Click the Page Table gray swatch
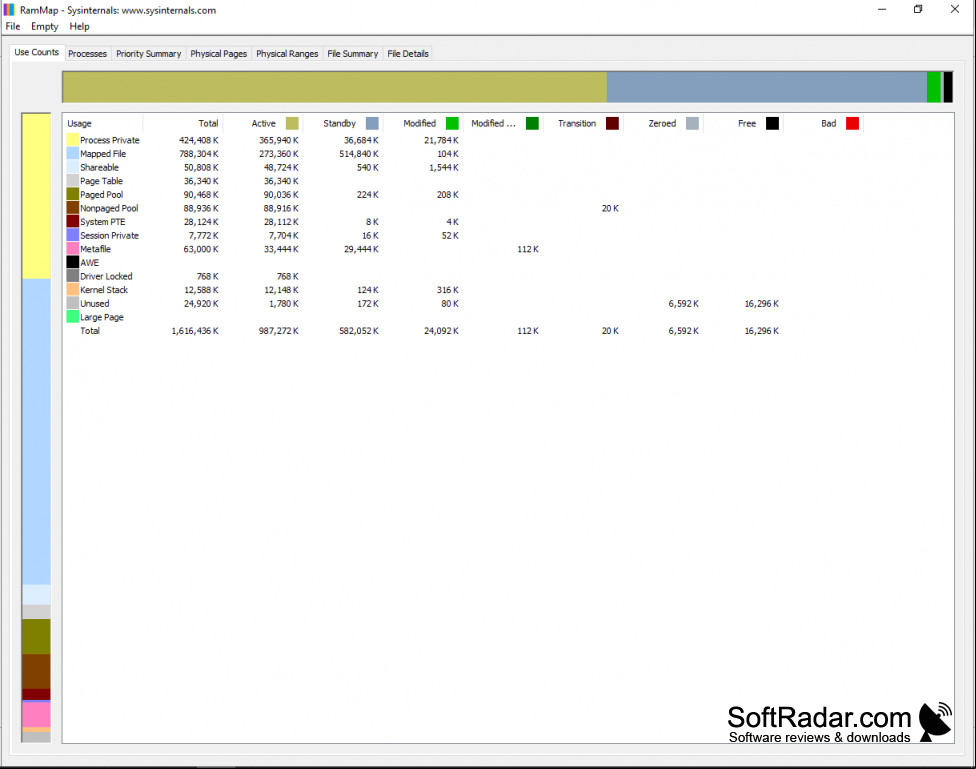The image size is (976, 769). coord(73,181)
